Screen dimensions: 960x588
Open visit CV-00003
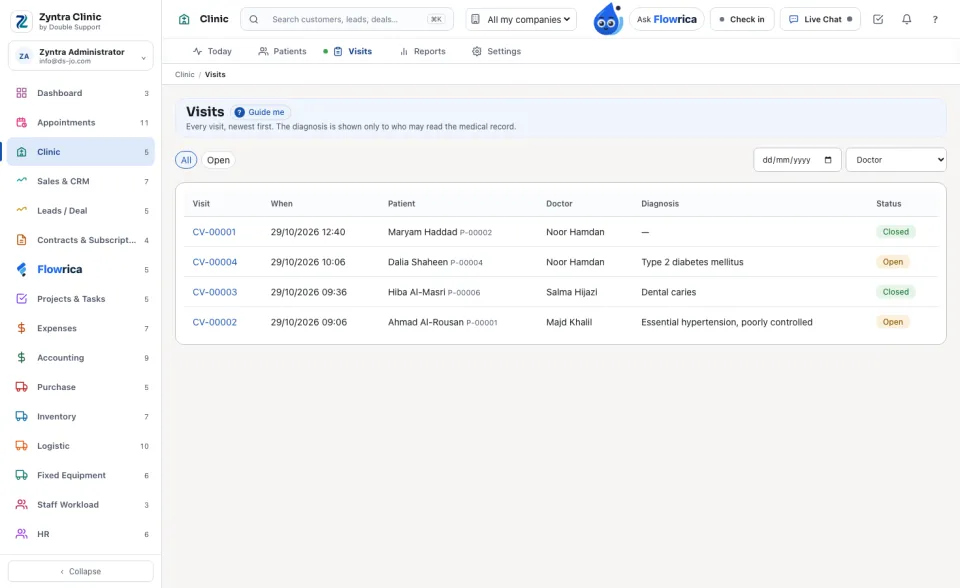[x=215, y=292]
